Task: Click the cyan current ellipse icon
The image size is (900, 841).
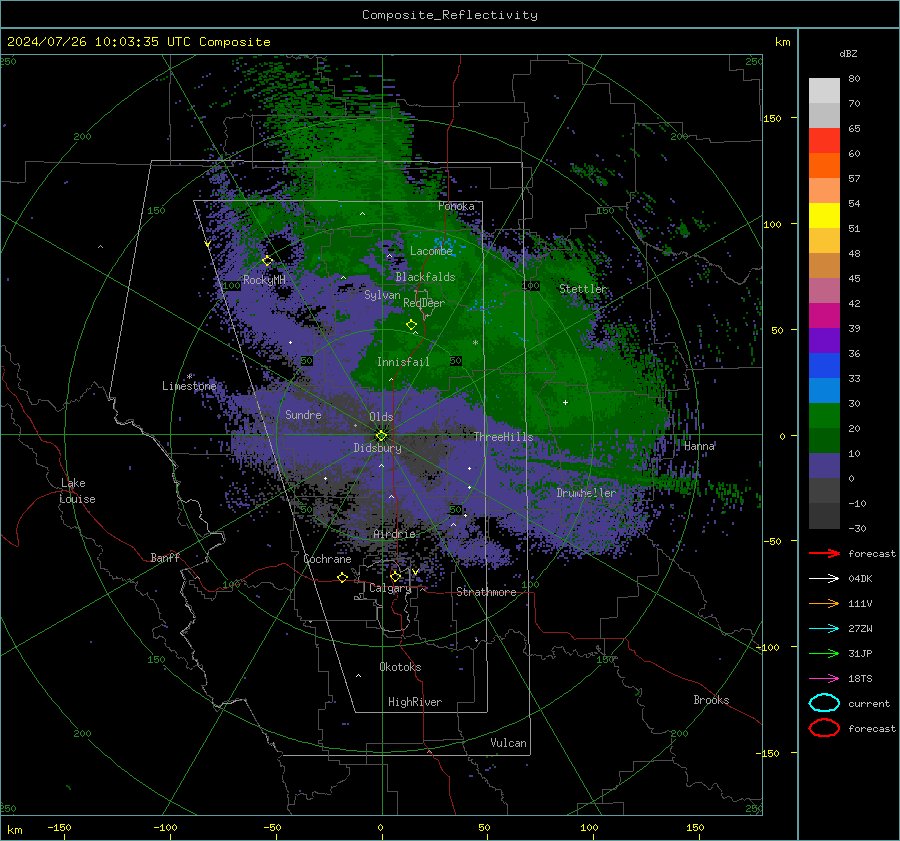Action: pyautogui.click(x=824, y=703)
